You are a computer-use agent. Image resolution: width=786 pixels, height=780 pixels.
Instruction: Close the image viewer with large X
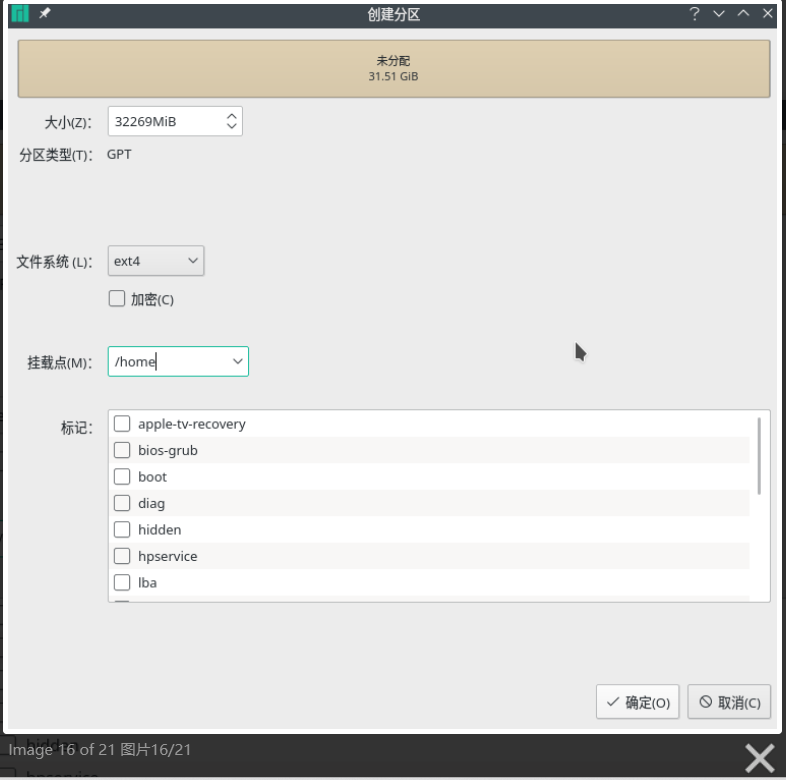pyautogui.click(x=759, y=758)
